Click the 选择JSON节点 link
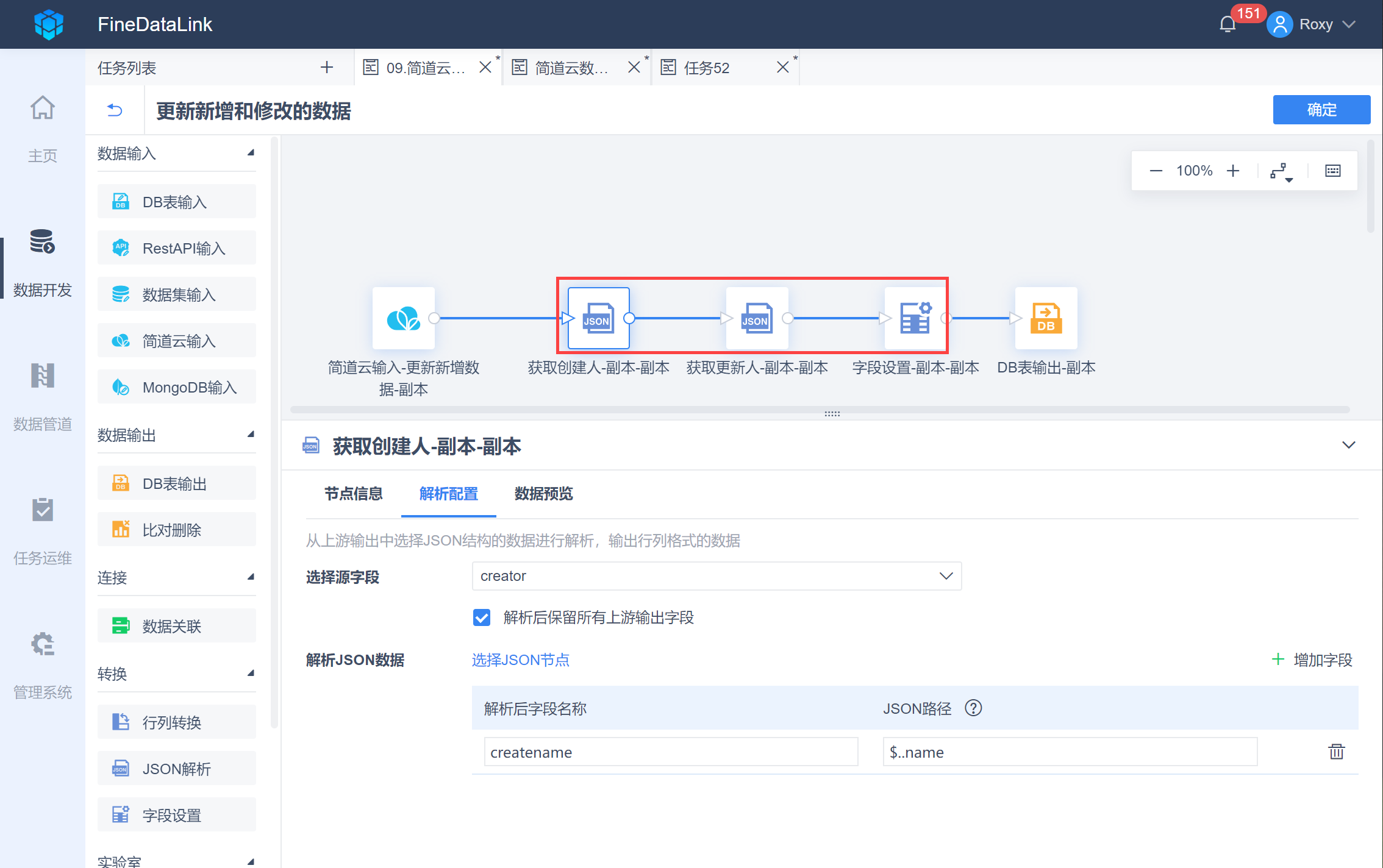 (x=520, y=660)
